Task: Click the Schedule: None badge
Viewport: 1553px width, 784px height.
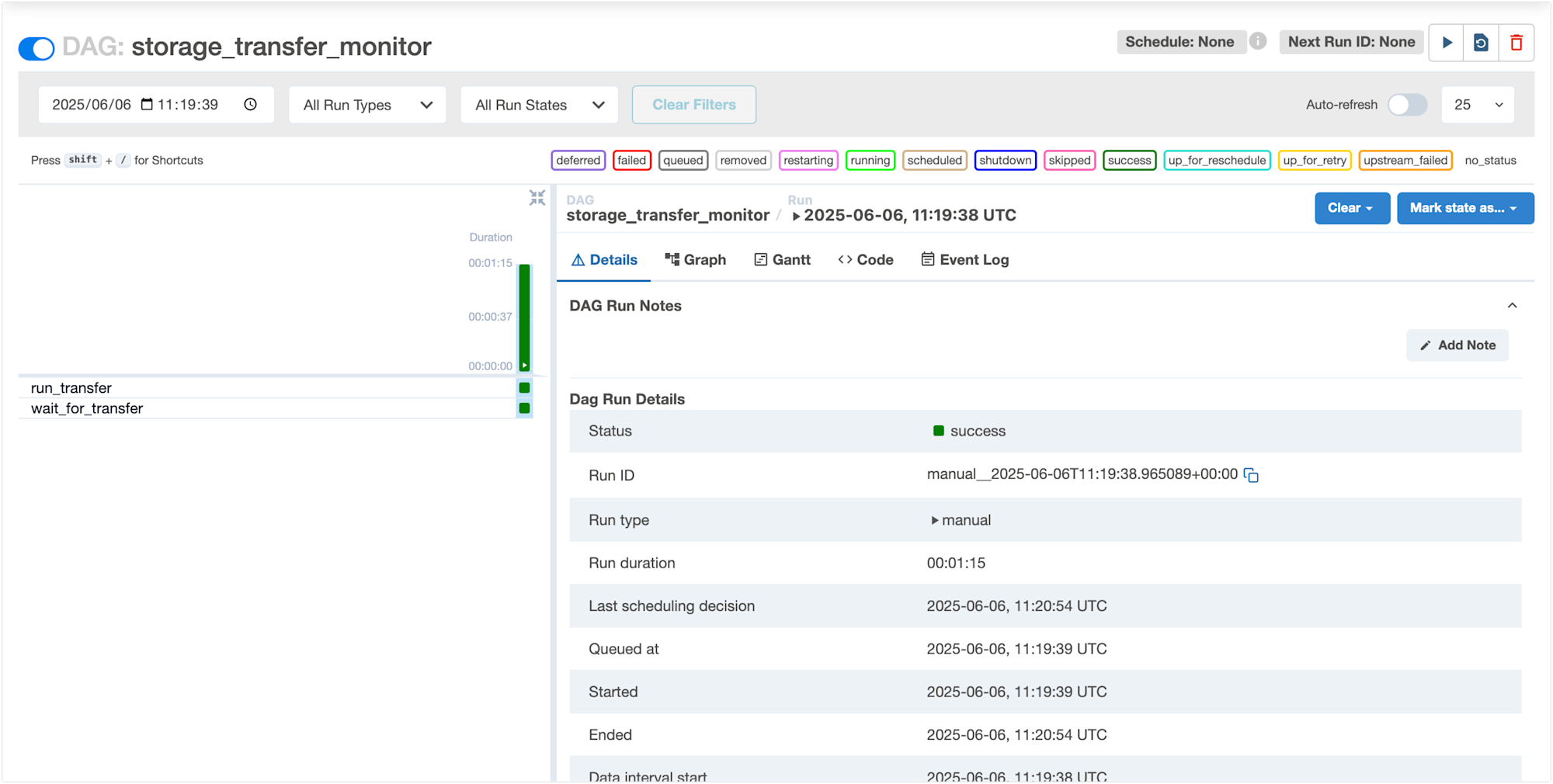Action: point(1180,42)
